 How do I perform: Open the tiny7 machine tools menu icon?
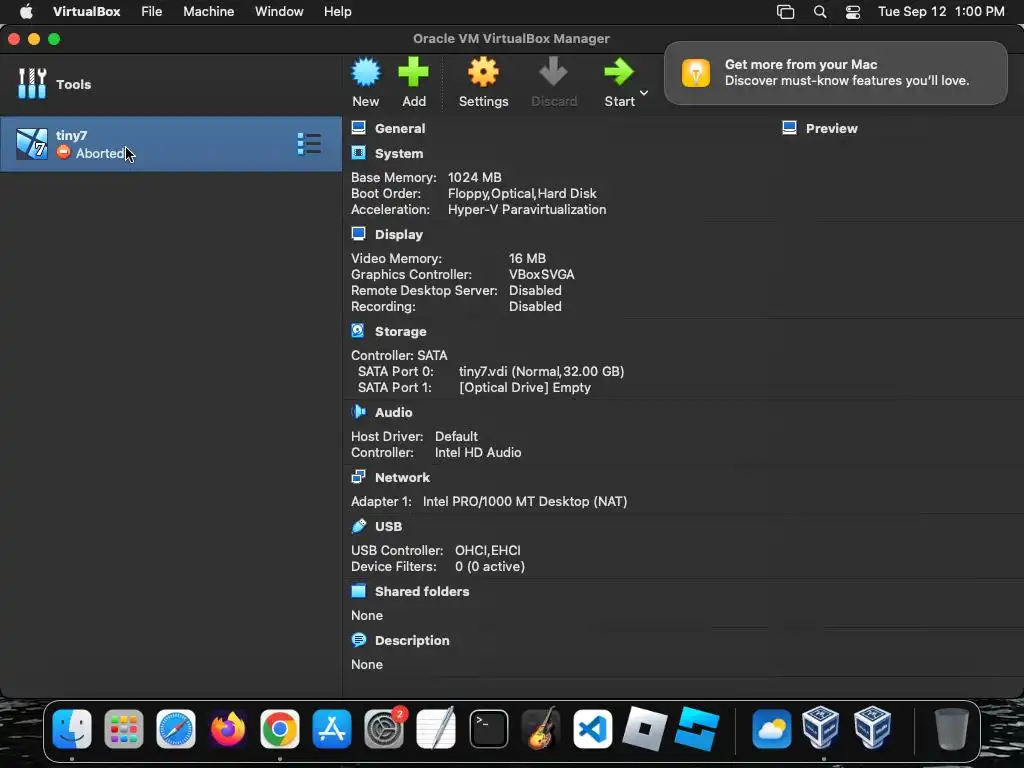(x=309, y=144)
